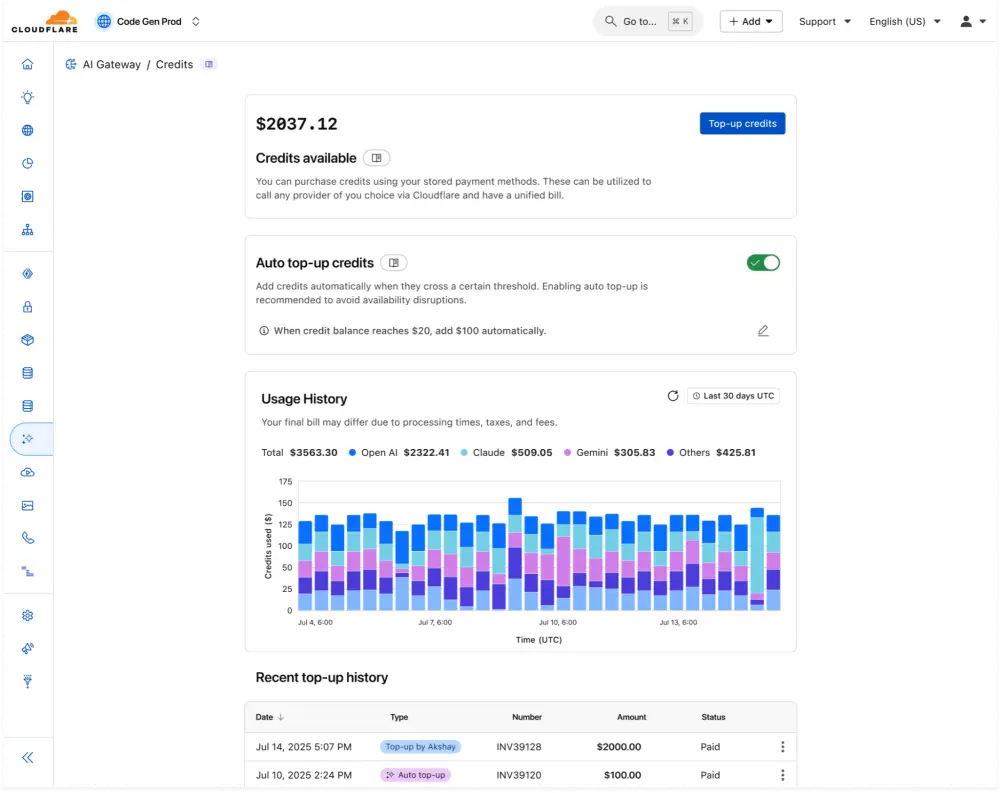Viewport: 1000px width, 793px height.
Task: Open the Code Gen Prod account switcher
Action: (x=148, y=20)
